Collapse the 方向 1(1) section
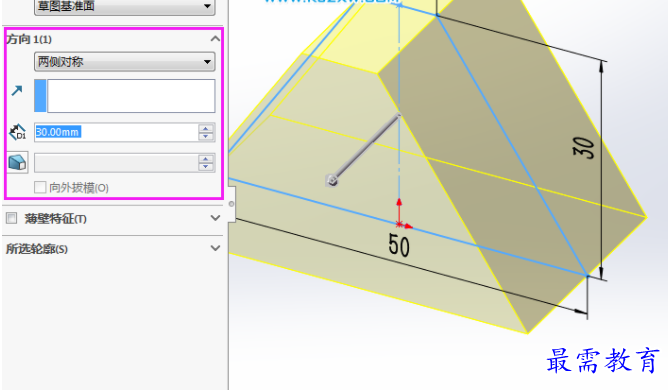 (x=215, y=39)
